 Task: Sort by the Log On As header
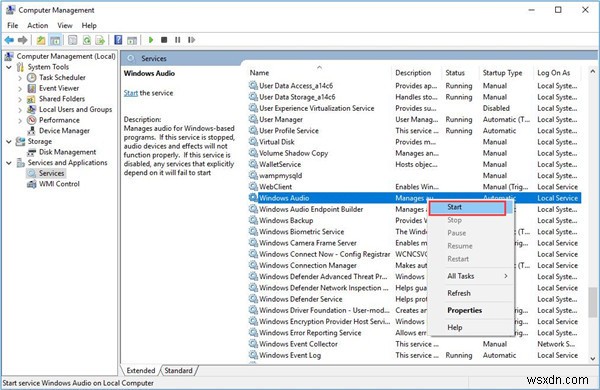558,73
